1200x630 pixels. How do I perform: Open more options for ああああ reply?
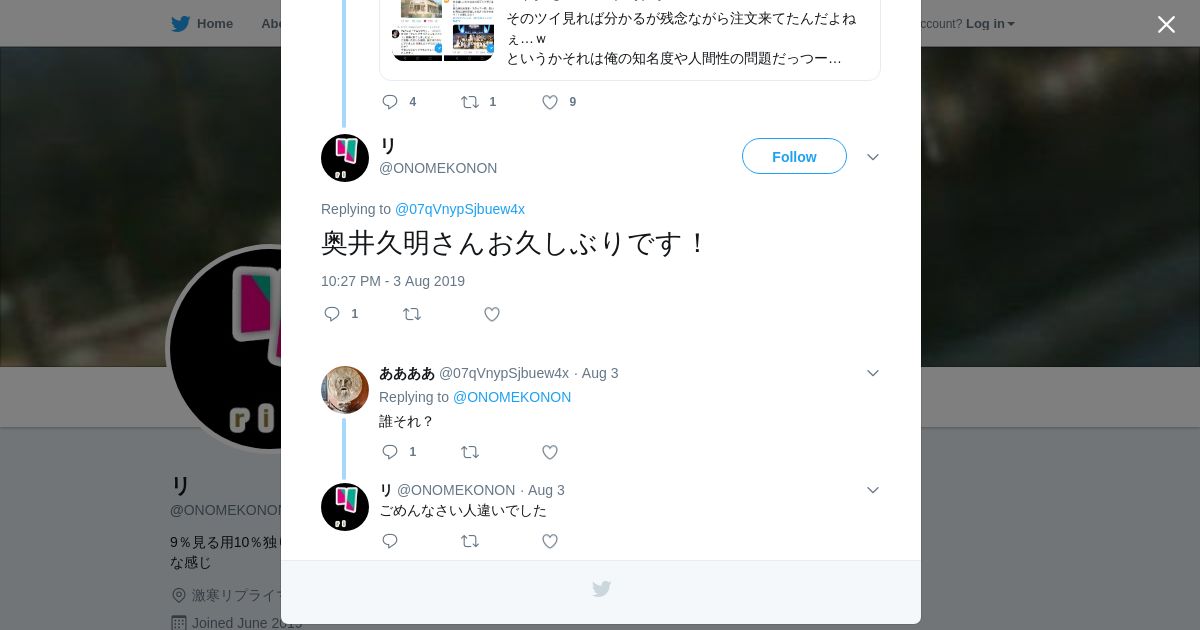click(873, 373)
